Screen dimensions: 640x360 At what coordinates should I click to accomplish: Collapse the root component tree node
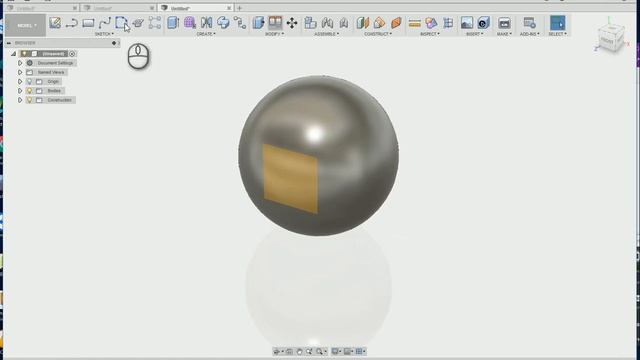pyautogui.click(x=13, y=54)
